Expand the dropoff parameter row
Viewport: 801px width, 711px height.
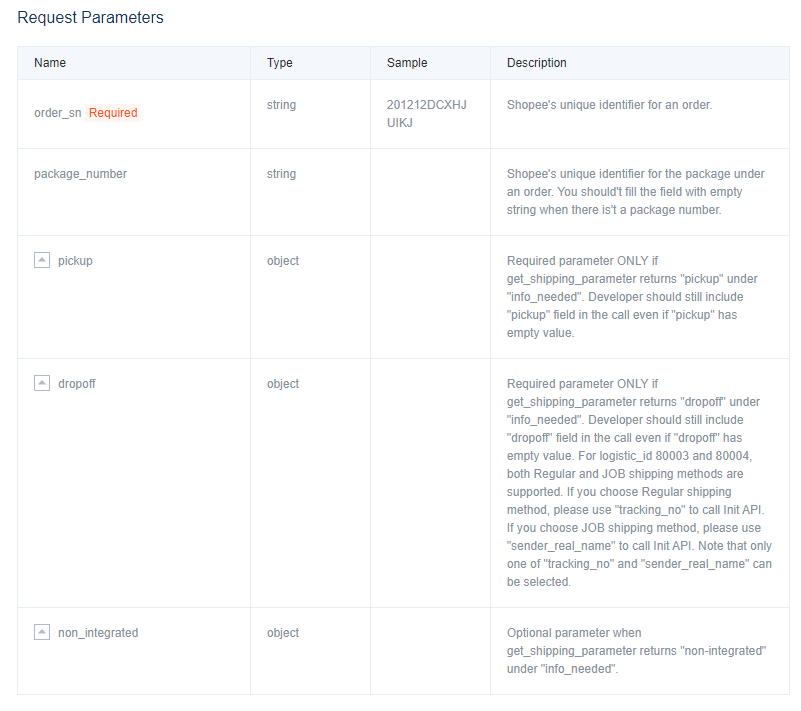(x=42, y=384)
